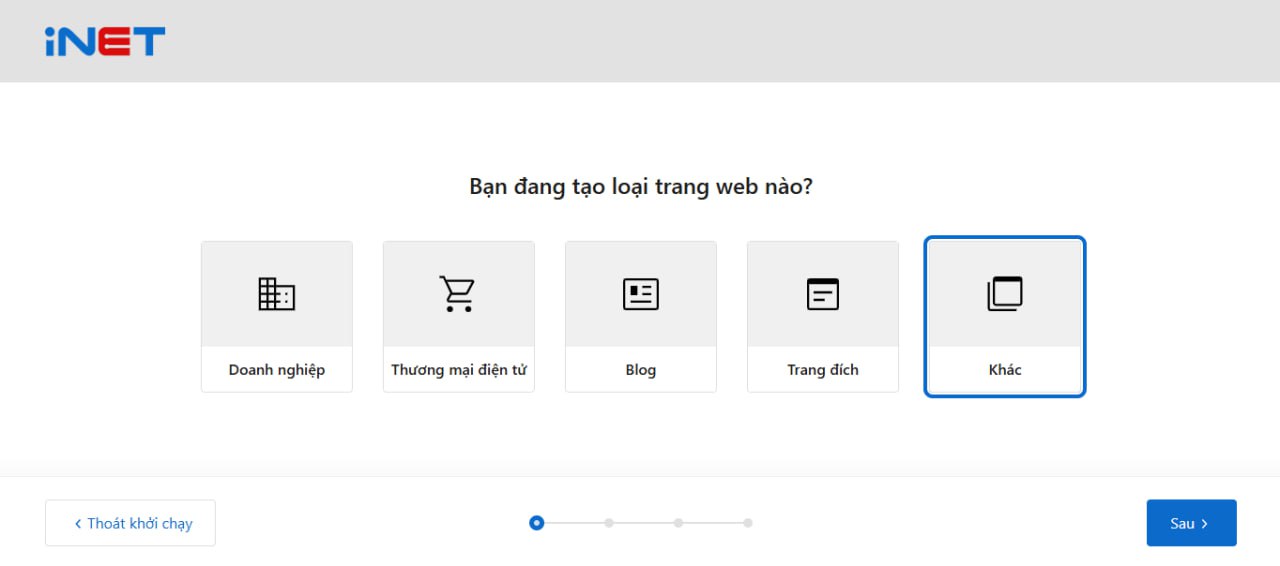Click the first active progress step dot

click(x=537, y=522)
